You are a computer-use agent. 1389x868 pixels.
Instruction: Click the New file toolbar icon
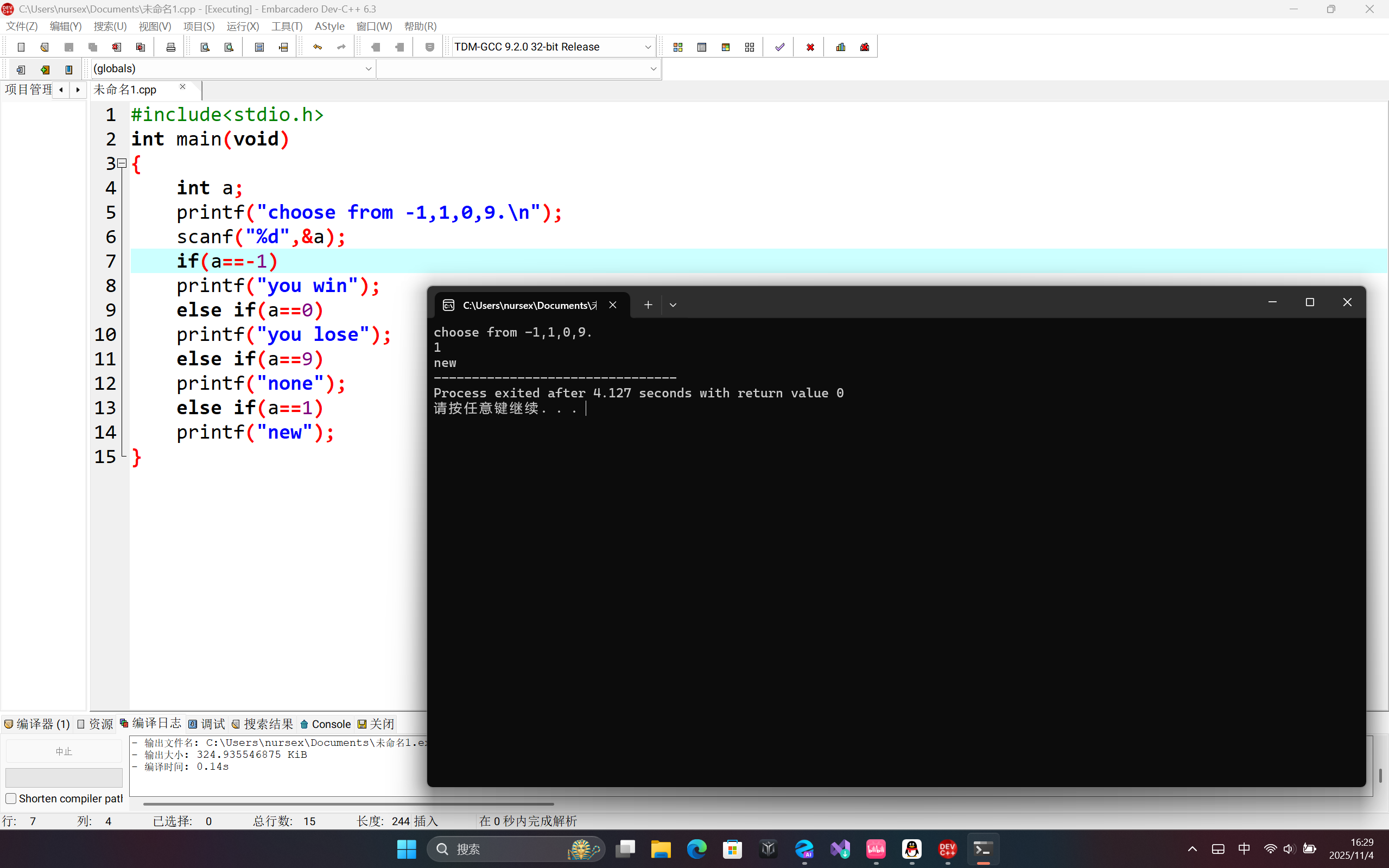click(x=21, y=47)
